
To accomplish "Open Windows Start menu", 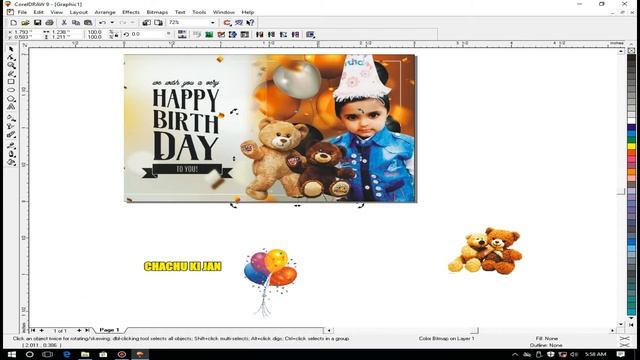I will (x=11, y=354).
